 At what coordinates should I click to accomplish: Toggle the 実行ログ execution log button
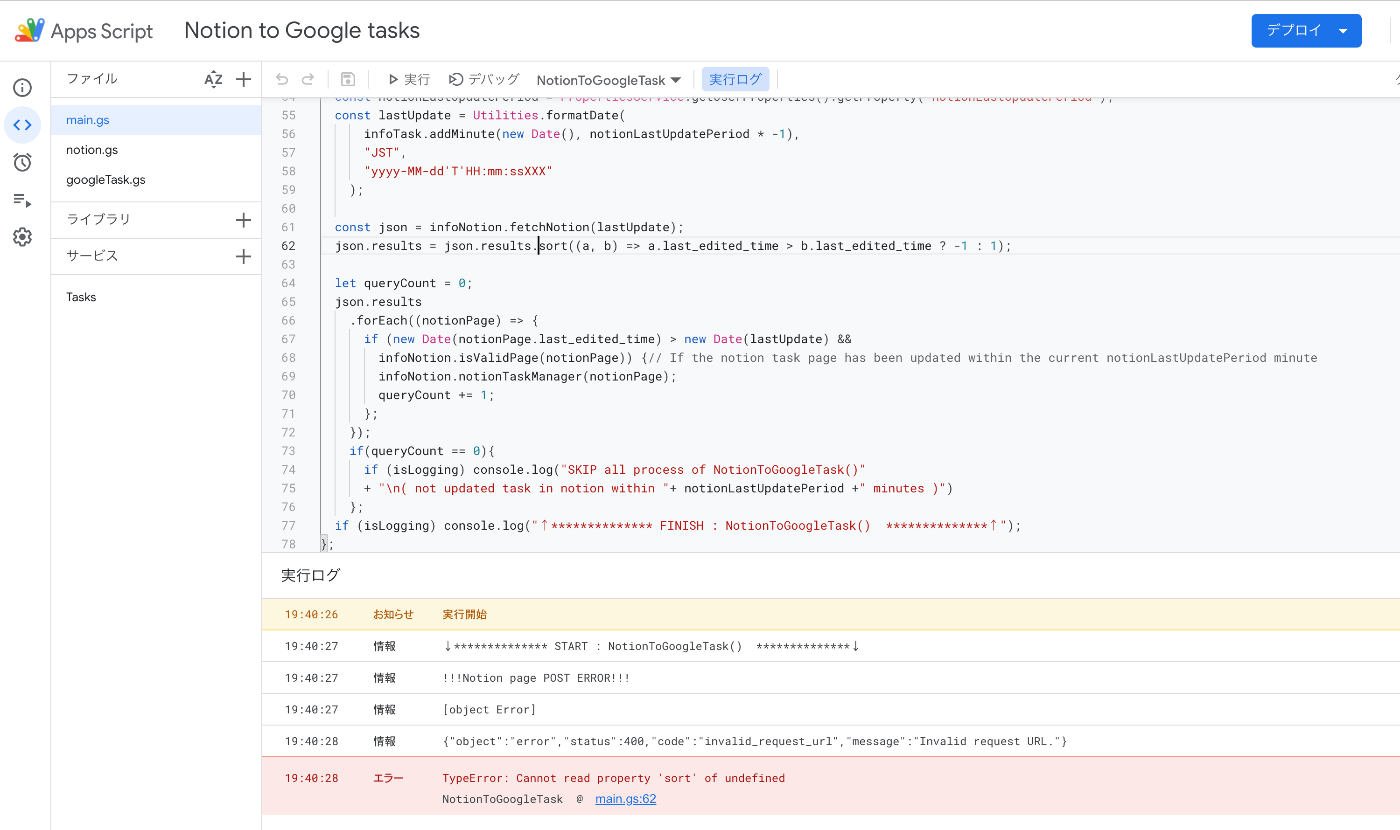pyautogui.click(x=735, y=80)
